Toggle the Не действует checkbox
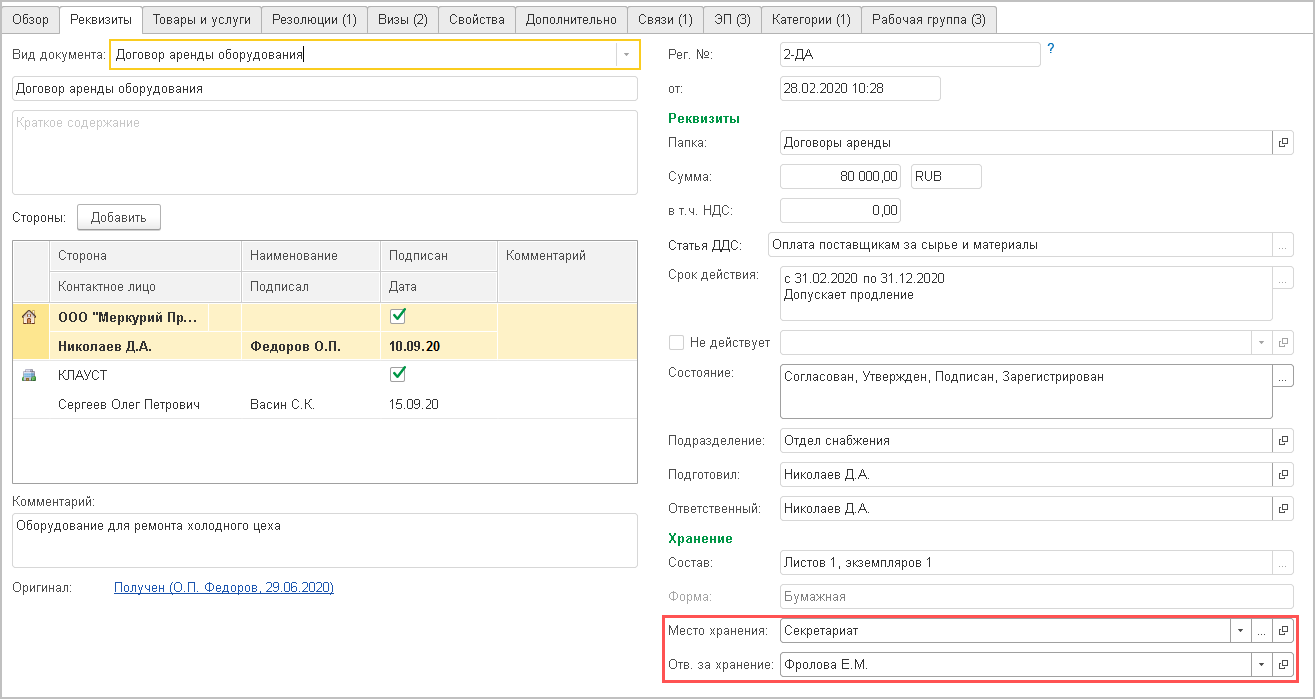 click(676, 343)
